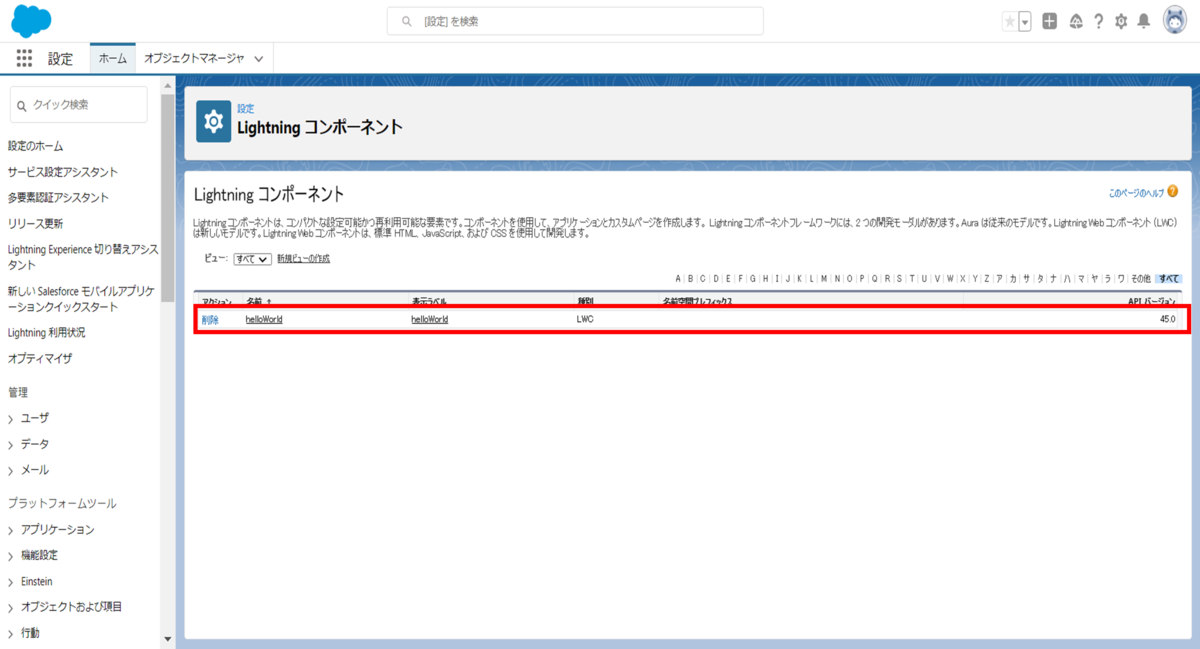The width and height of the screenshot is (1200, 649).
Task: Click the Lightning コンポーネント page gear icon
Action: click(213, 122)
